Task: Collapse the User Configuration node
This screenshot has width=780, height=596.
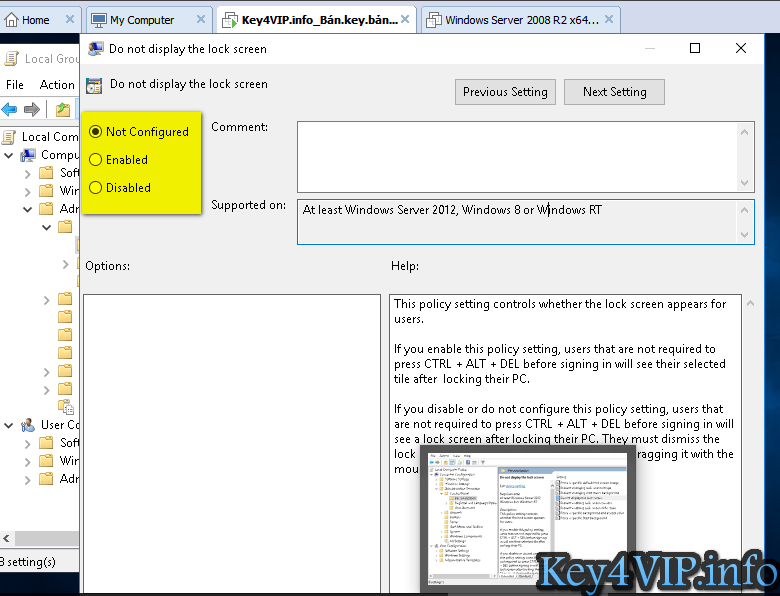Action: 8,426
